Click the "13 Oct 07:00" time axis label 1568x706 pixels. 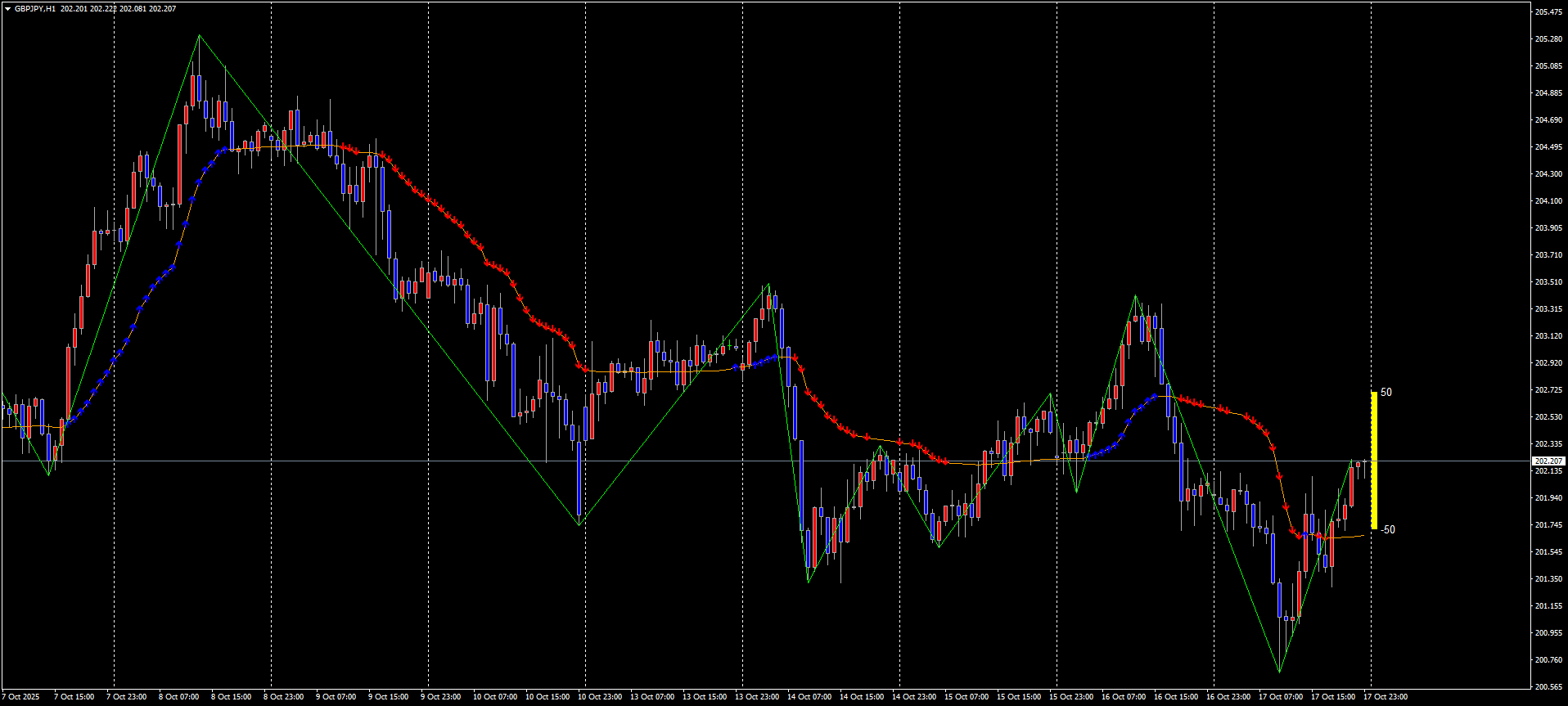click(652, 697)
